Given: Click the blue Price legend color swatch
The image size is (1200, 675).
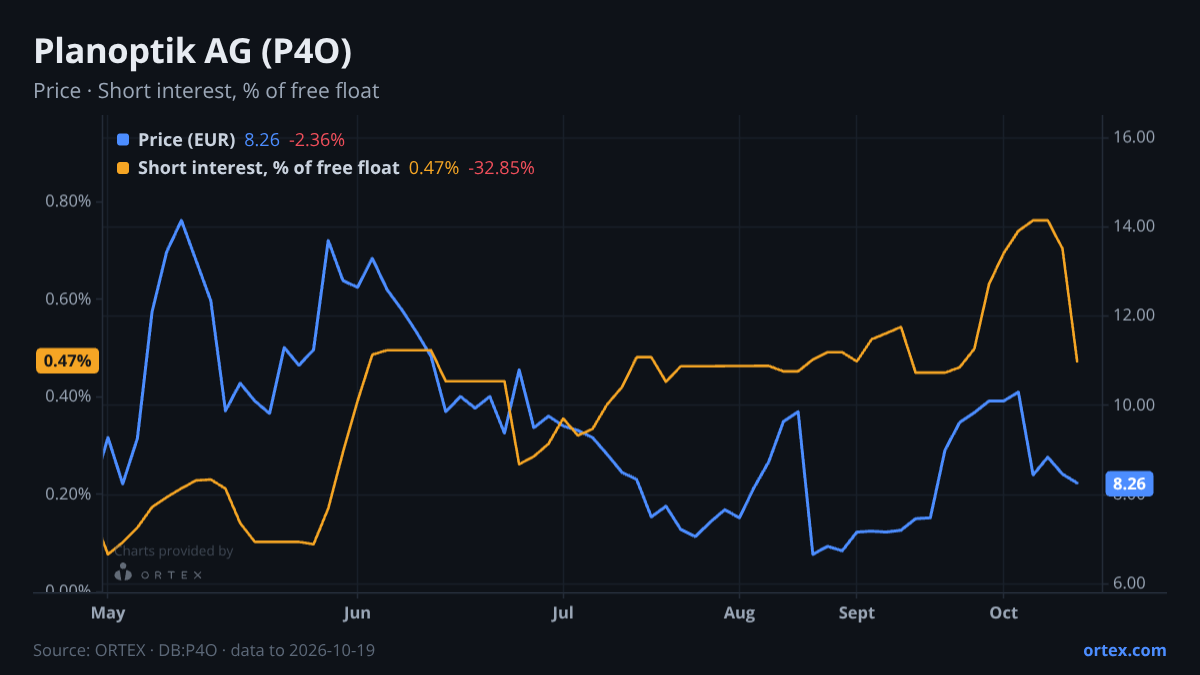Looking at the screenshot, I should coord(123,140).
